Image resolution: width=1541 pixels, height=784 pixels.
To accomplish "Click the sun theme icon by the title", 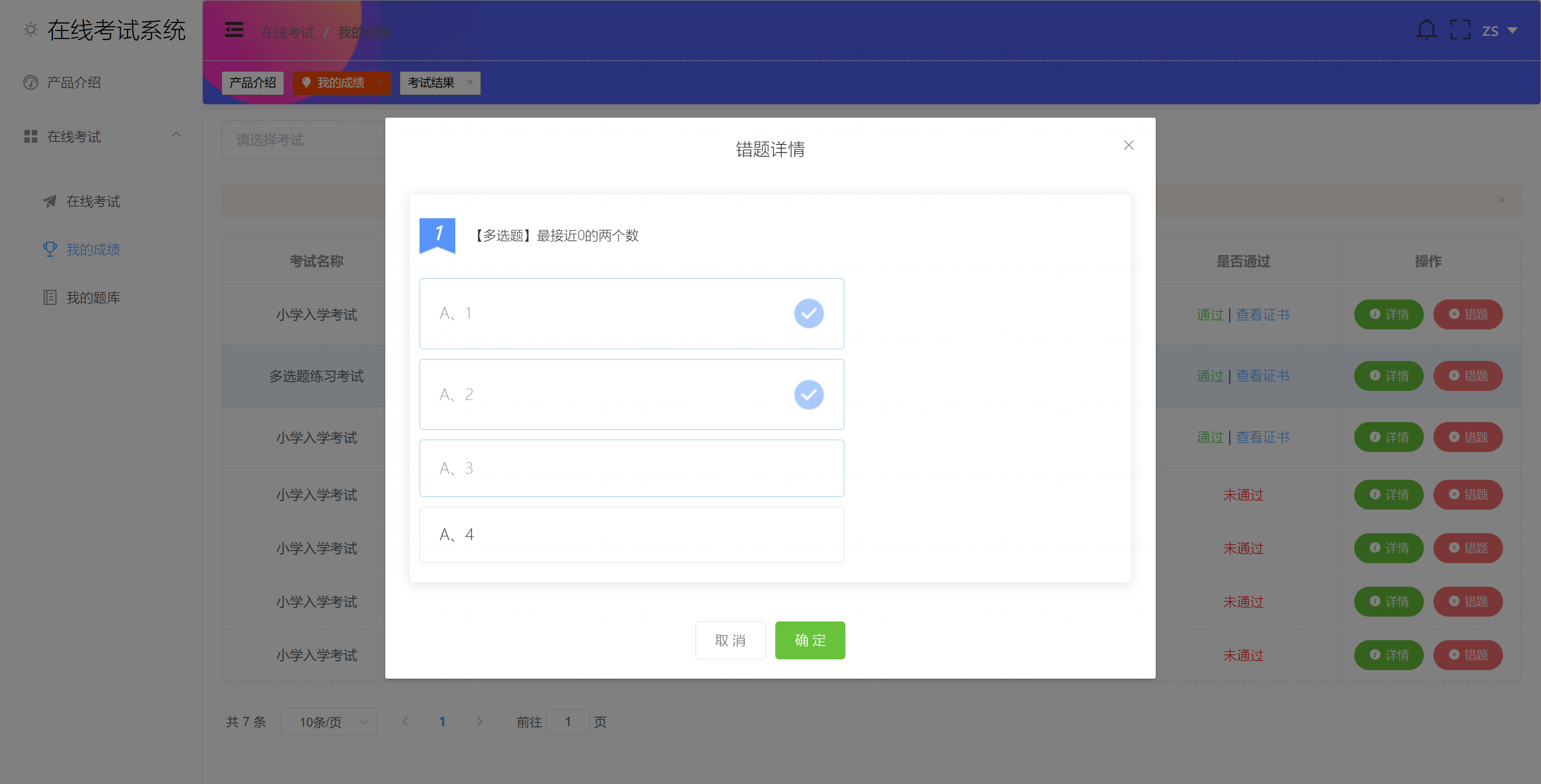I will [x=30, y=30].
